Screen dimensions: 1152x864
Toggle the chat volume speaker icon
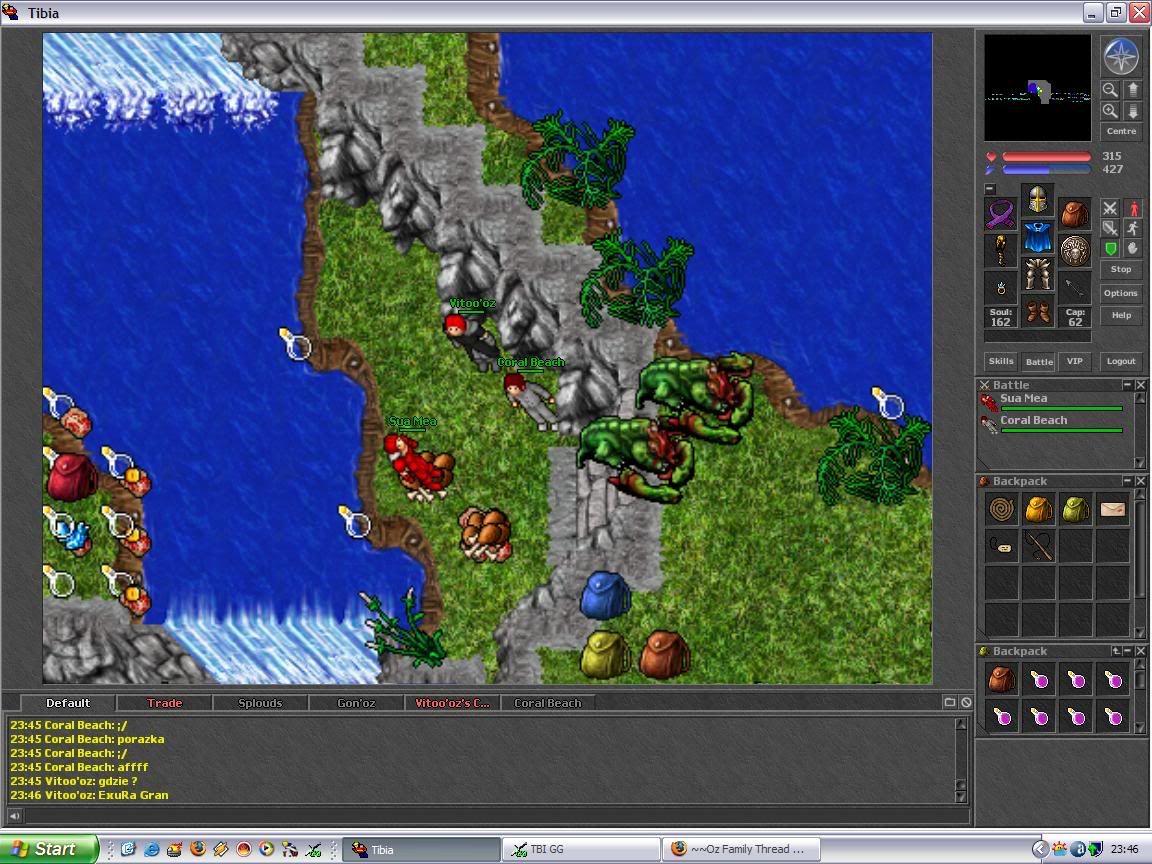[x=14, y=815]
